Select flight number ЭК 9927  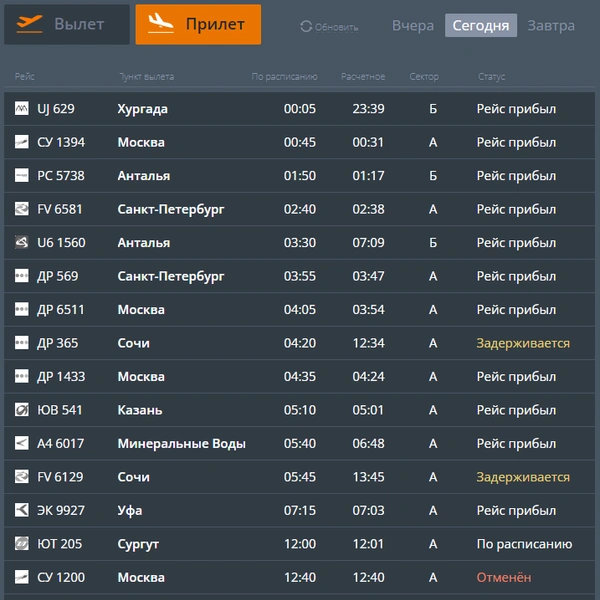(x=61, y=510)
